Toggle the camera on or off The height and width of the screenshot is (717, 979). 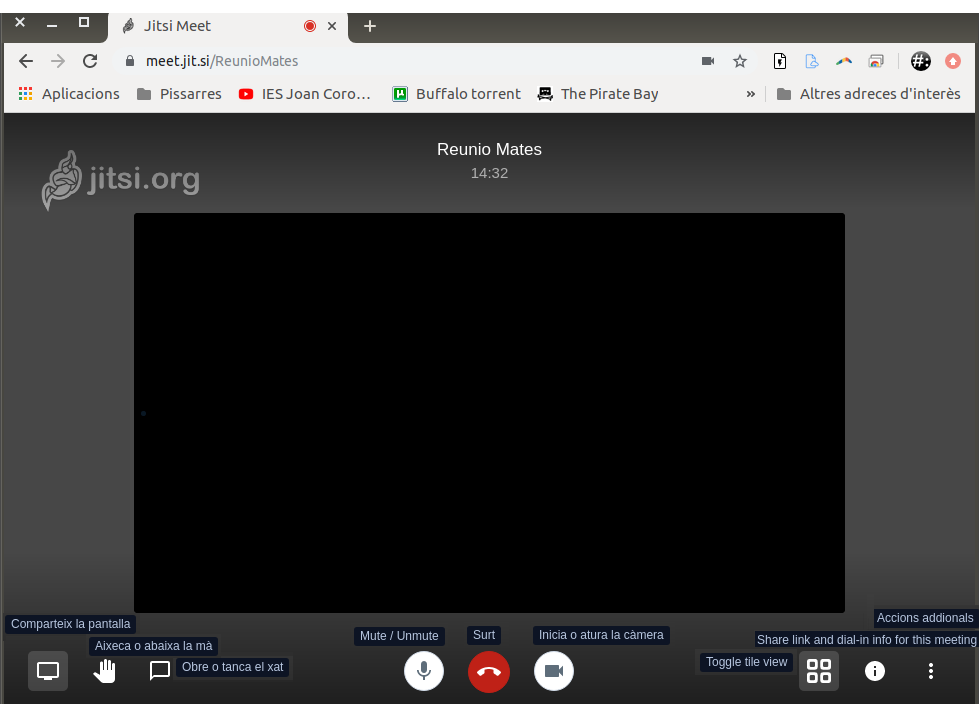(554, 671)
